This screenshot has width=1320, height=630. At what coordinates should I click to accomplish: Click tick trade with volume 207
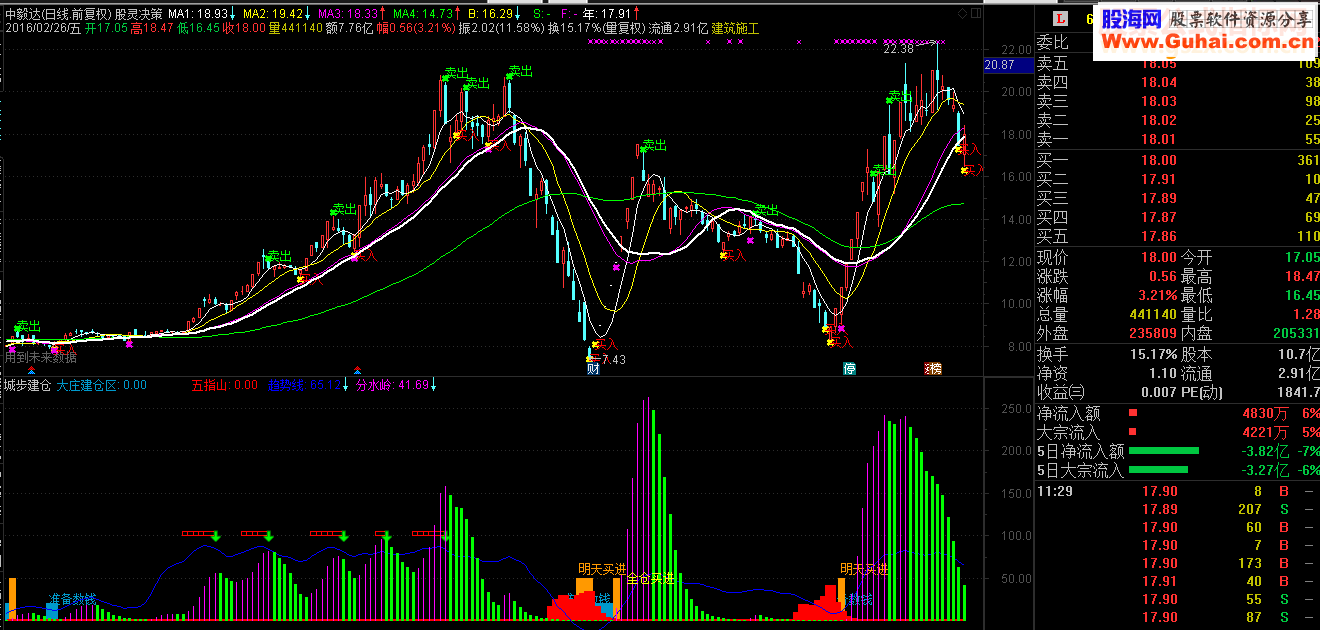[1177, 509]
